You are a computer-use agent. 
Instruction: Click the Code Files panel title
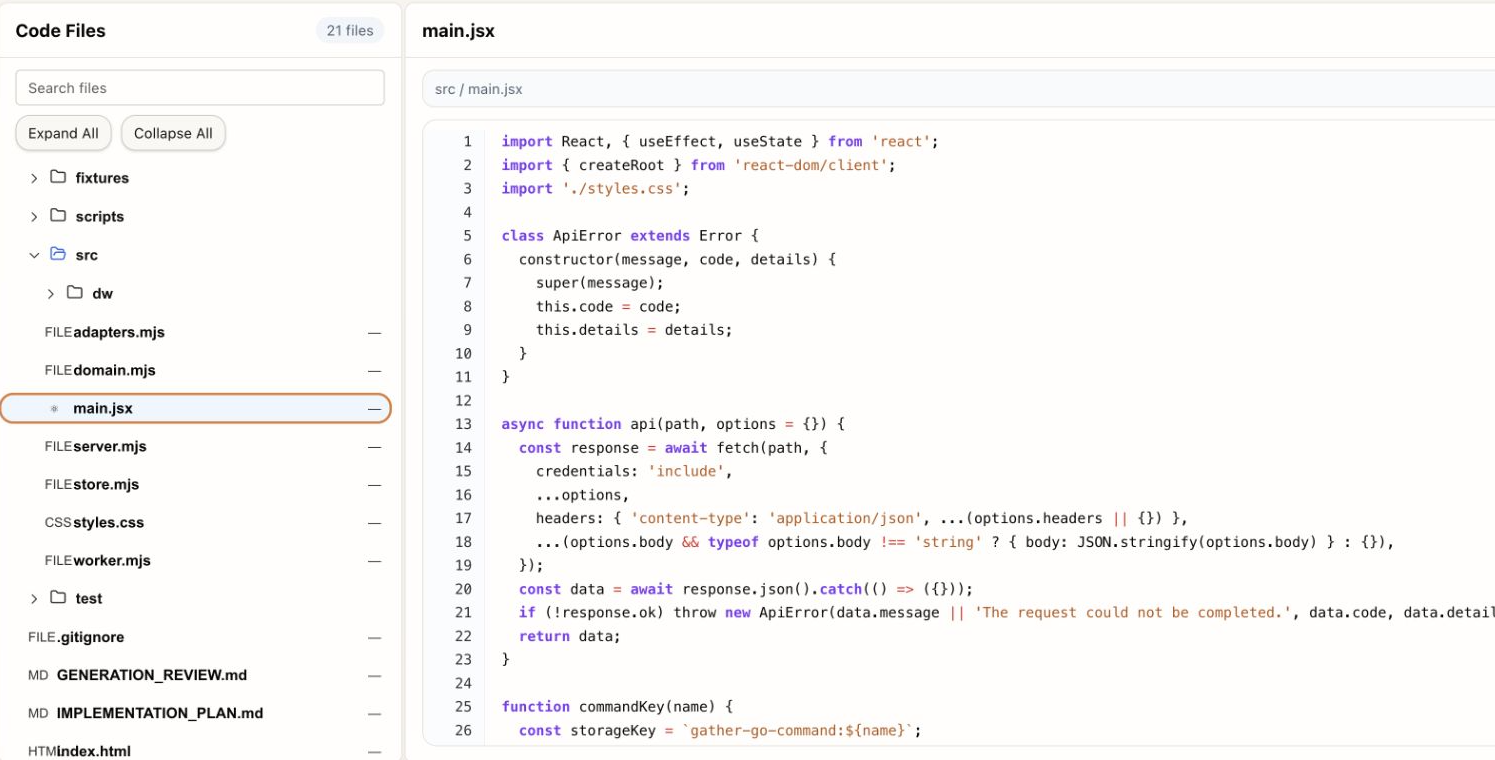pos(60,31)
